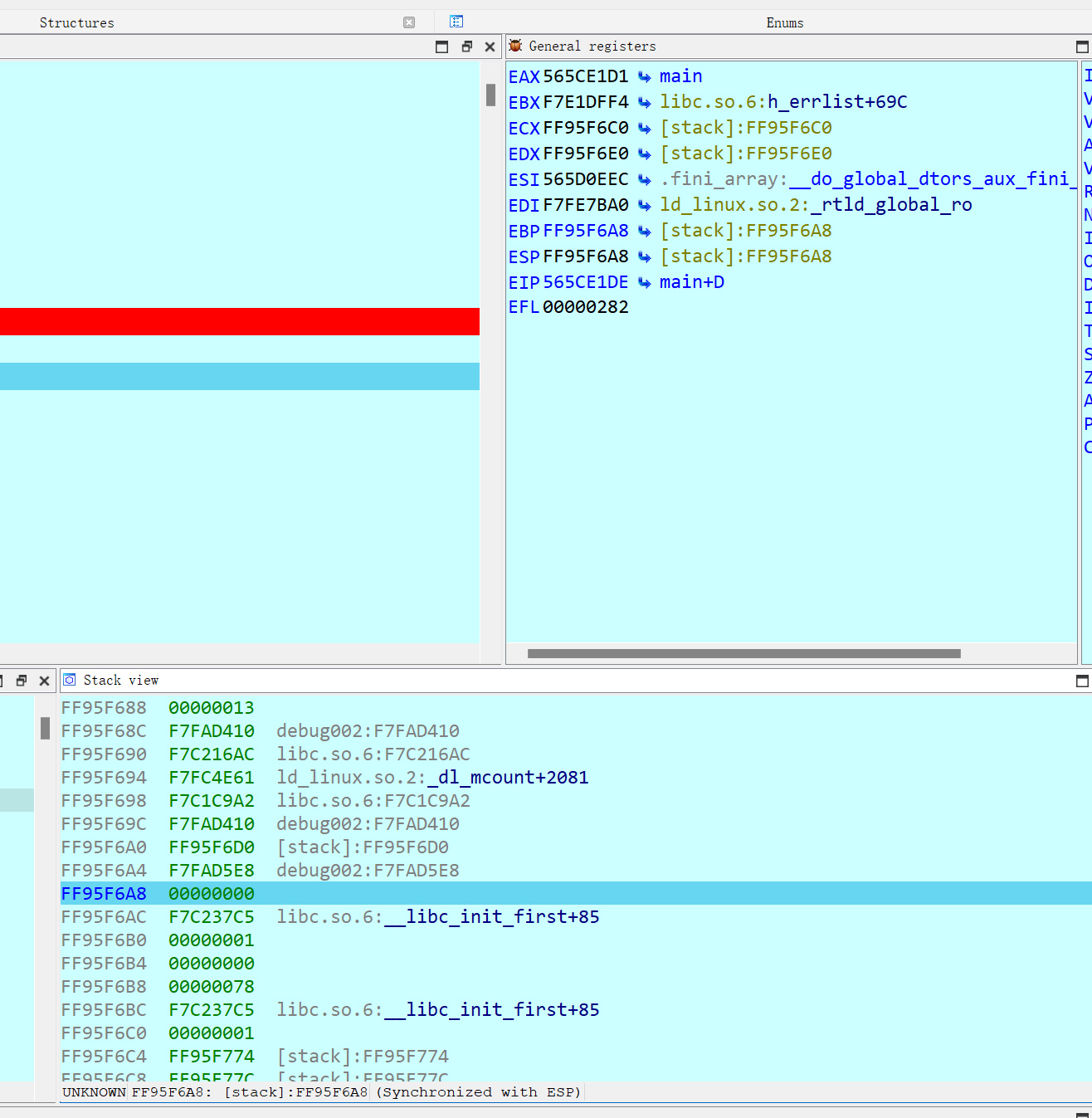This screenshot has height=1118, width=1092.
Task: Maximize the panel left of General registers
Action: pos(441,46)
